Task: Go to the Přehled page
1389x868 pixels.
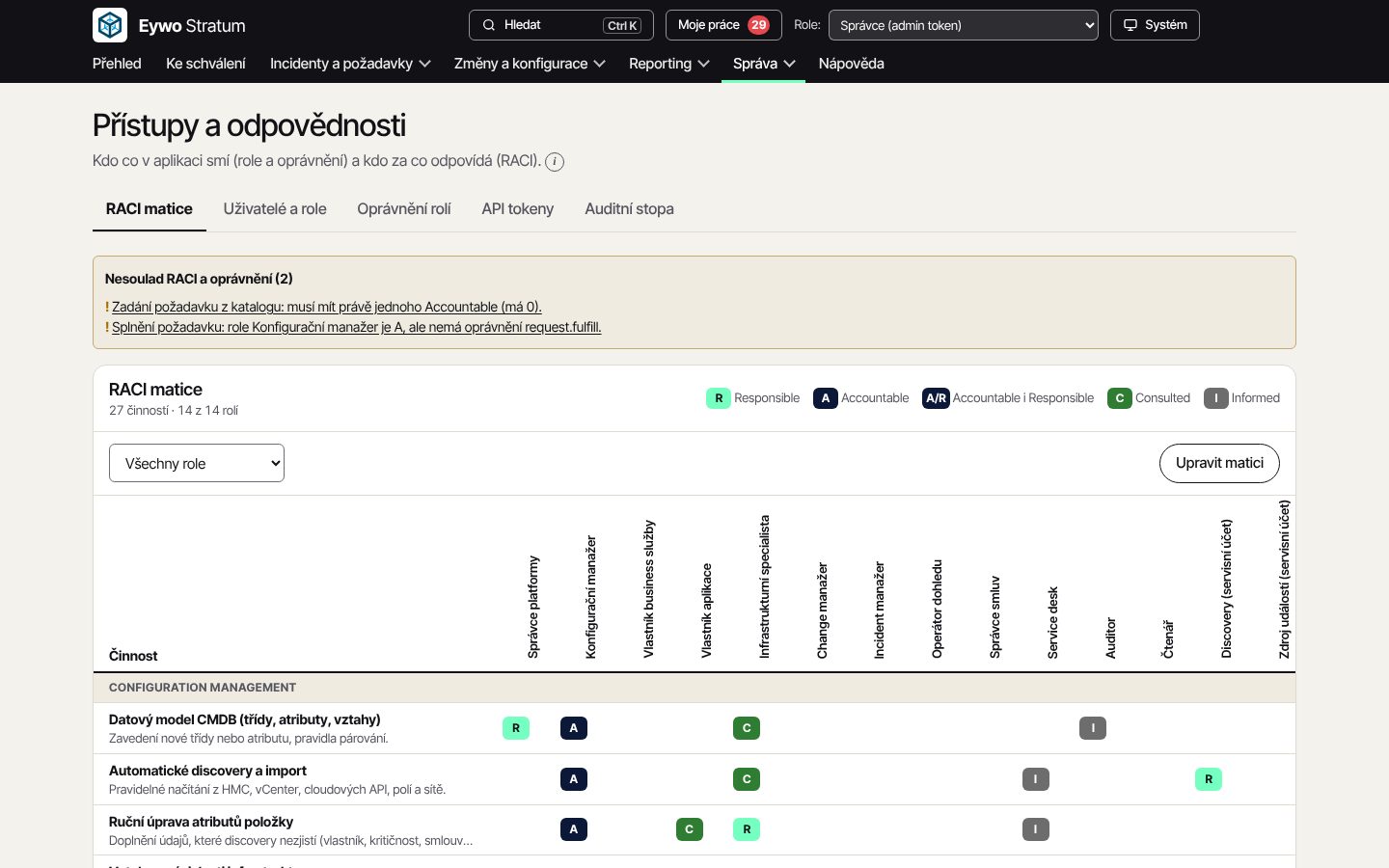Action: (x=117, y=64)
